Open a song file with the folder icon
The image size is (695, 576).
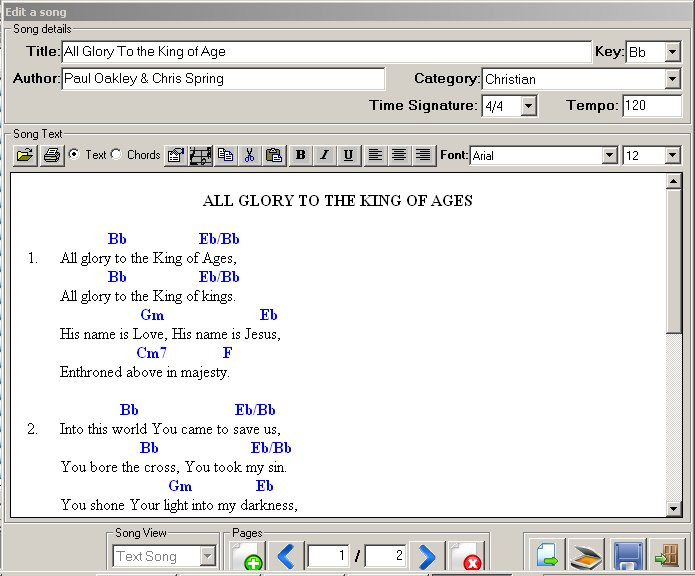tap(25, 156)
